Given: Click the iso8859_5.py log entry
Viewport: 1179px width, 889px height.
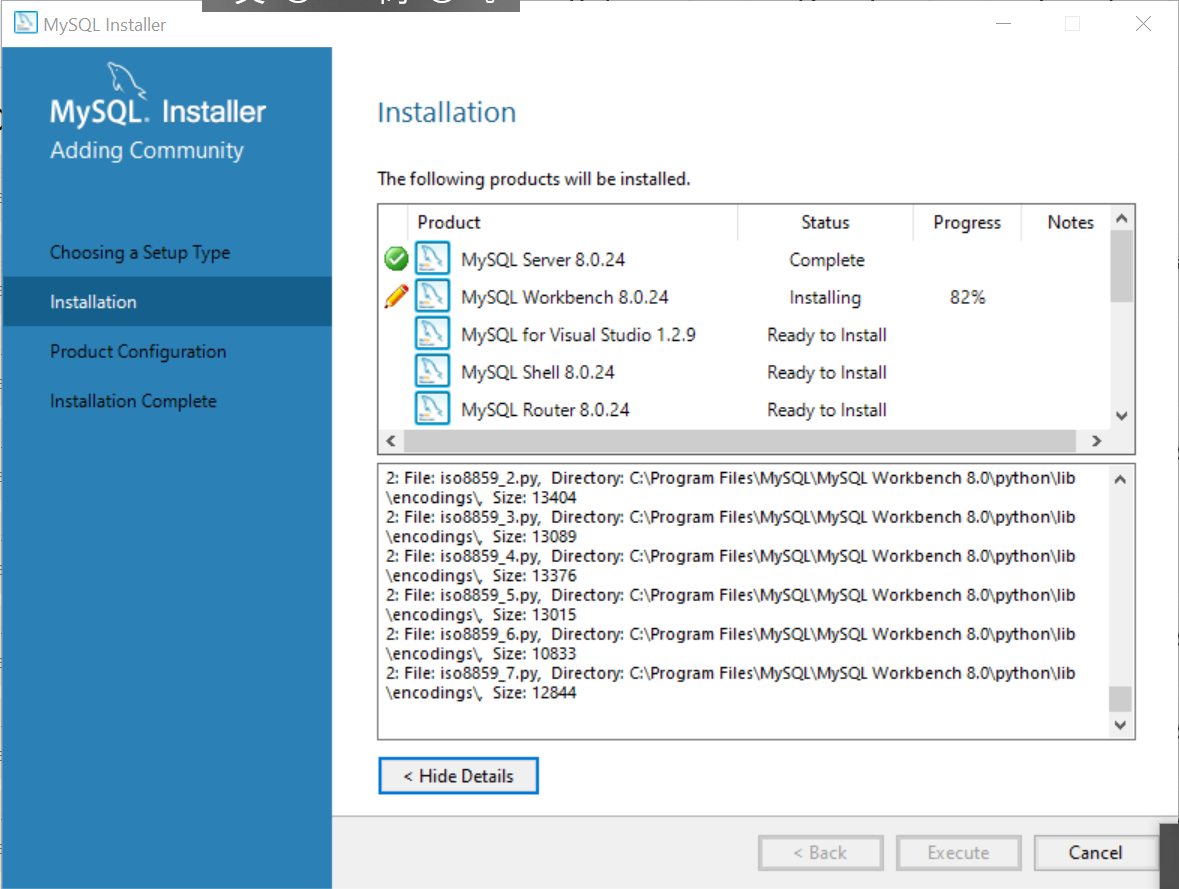Looking at the screenshot, I should point(730,605).
